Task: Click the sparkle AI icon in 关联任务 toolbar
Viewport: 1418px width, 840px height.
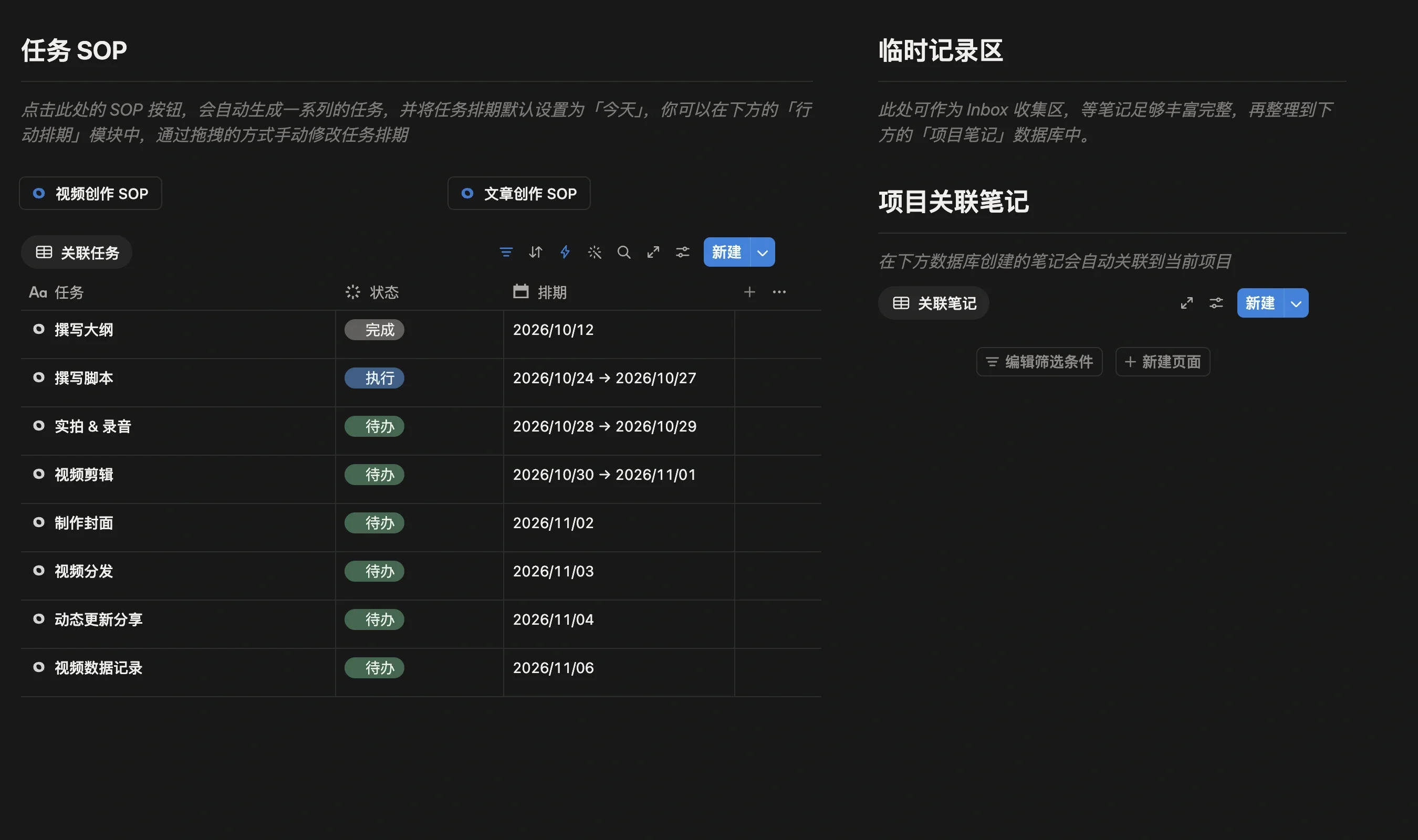Action: point(595,252)
